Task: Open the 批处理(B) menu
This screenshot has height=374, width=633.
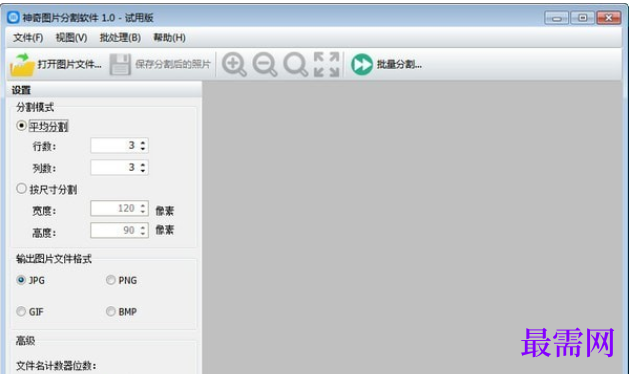Action: [x=120, y=38]
